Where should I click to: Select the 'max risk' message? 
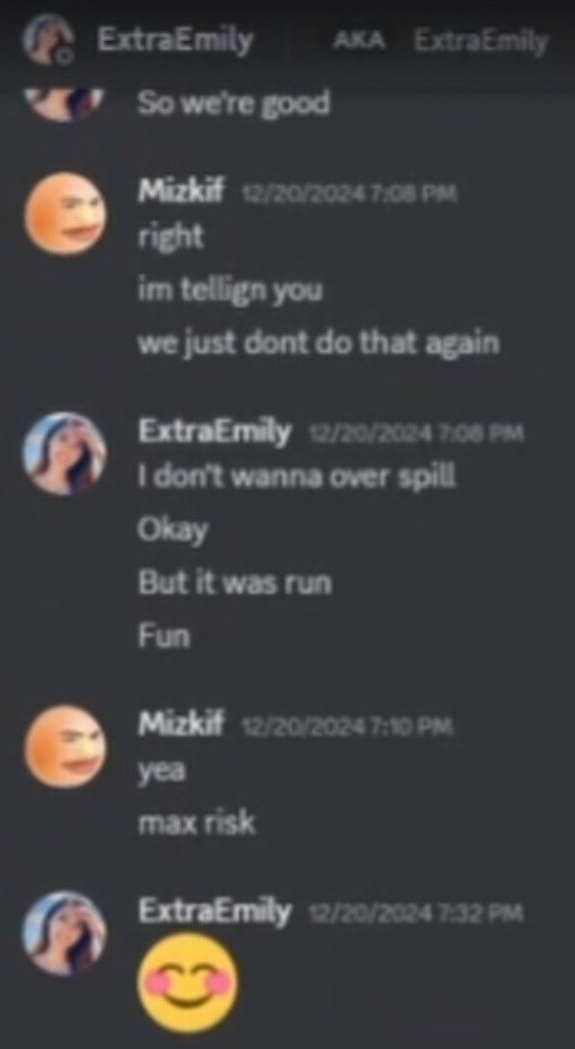[x=196, y=824]
